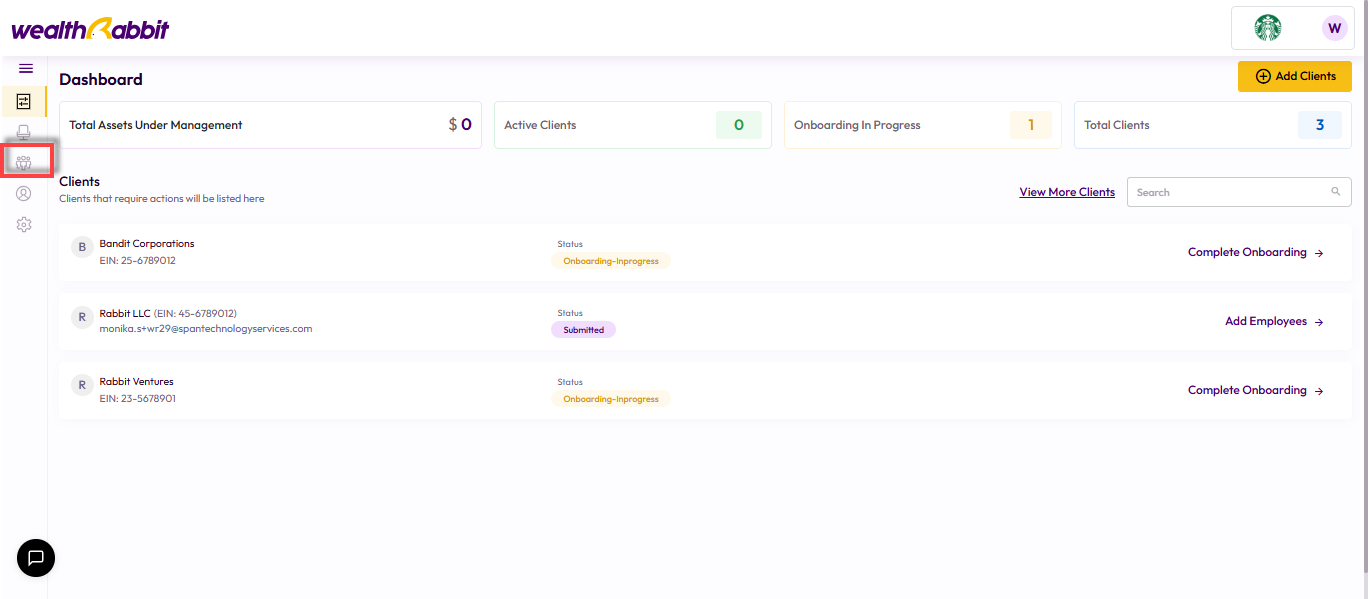The height and width of the screenshot is (599, 1368).
Task: Open the chat bubble widget
Action: tap(36, 558)
